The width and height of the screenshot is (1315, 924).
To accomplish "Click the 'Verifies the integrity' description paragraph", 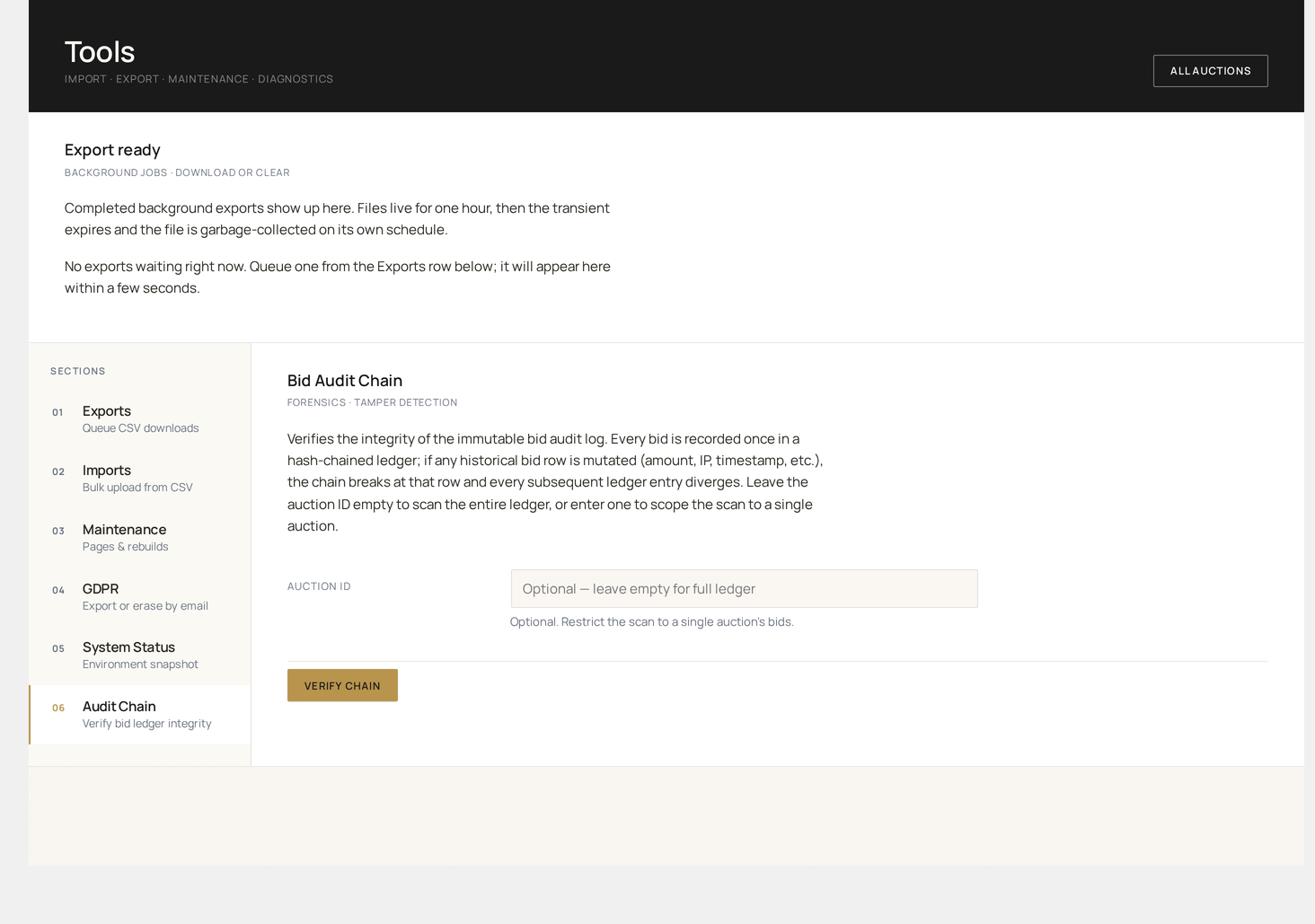I will pos(555,482).
